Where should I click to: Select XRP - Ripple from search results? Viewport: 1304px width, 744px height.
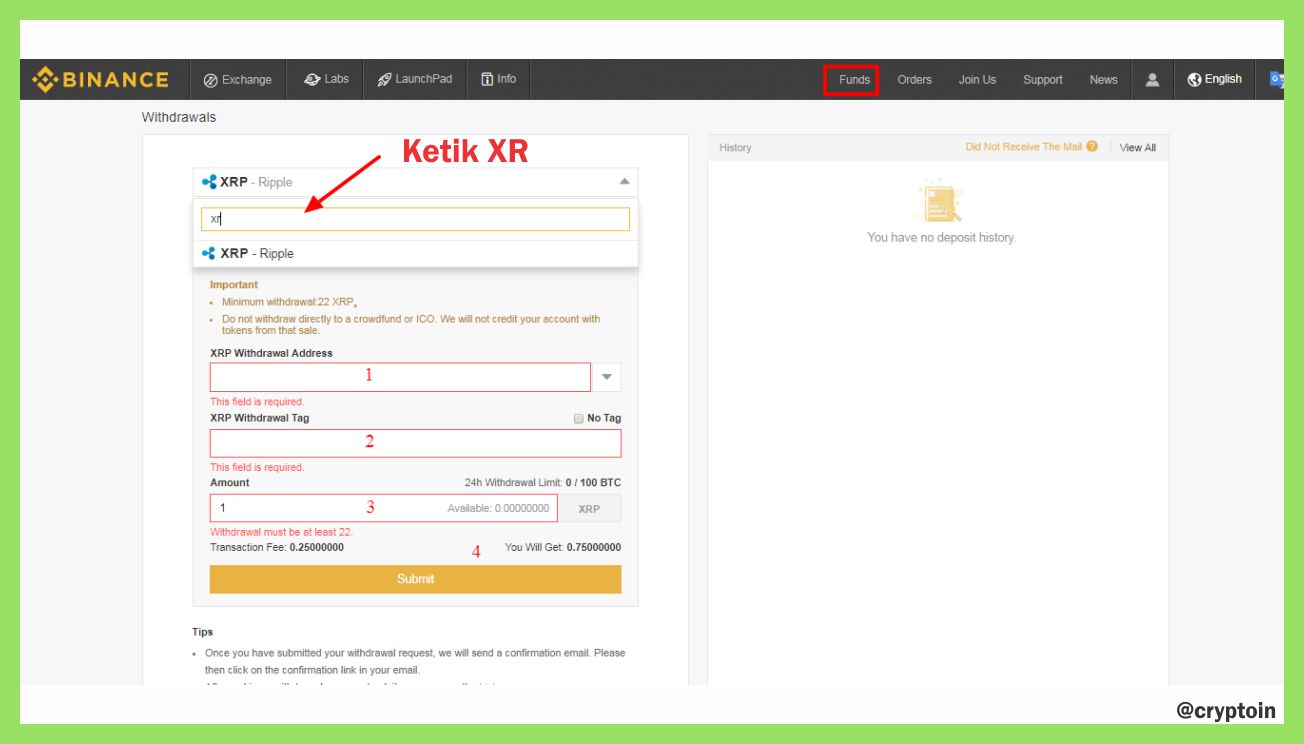[415, 253]
